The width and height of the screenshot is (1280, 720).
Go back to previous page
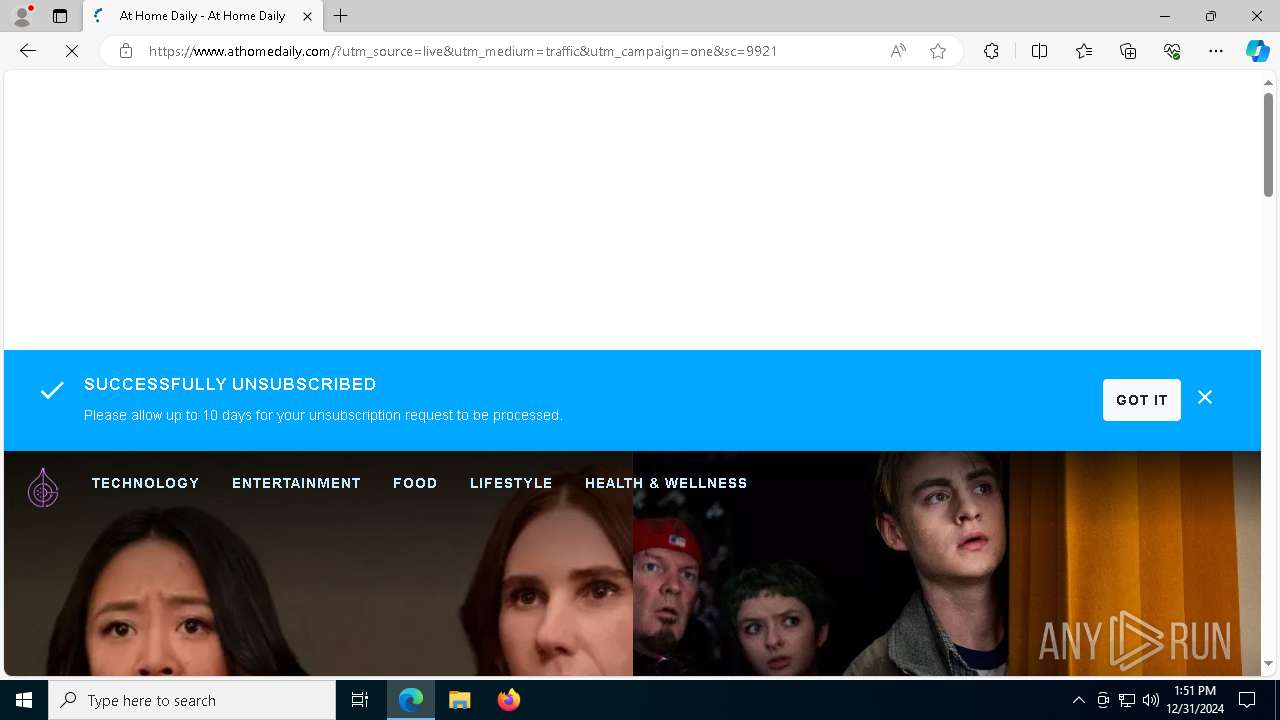[28, 51]
